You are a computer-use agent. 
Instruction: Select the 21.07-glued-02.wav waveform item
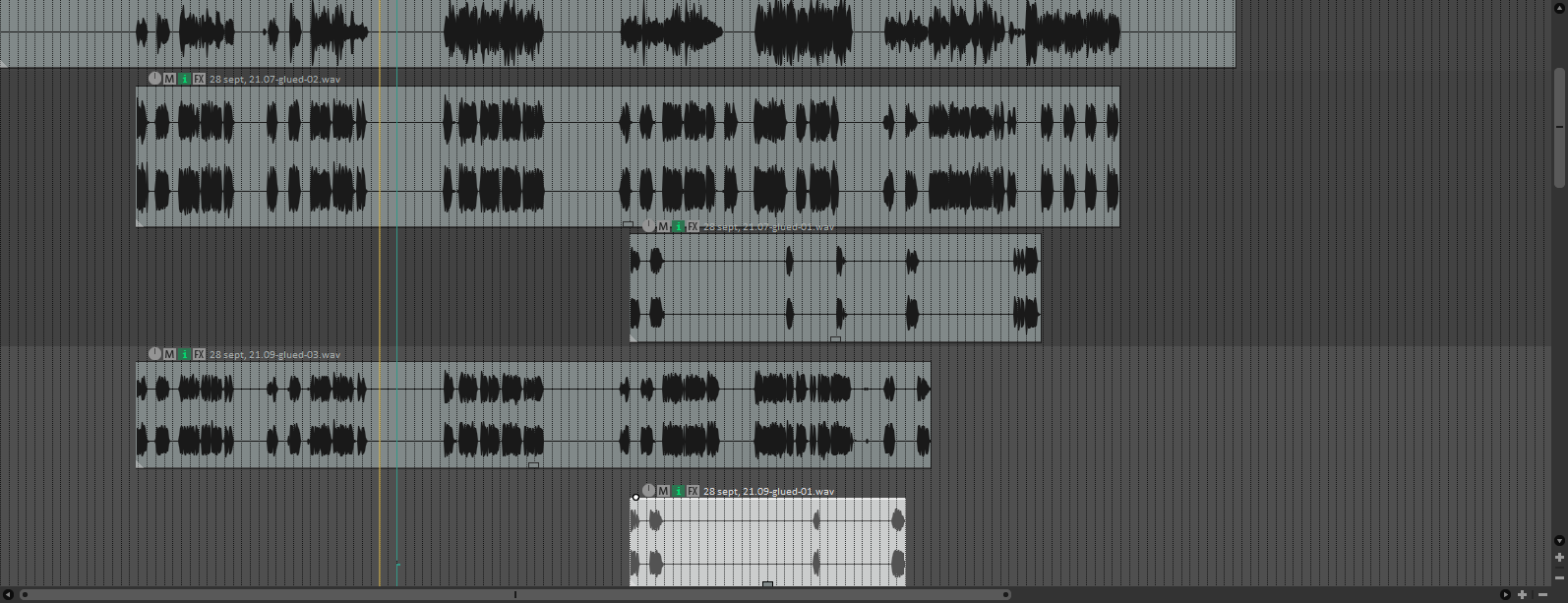tap(628, 156)
